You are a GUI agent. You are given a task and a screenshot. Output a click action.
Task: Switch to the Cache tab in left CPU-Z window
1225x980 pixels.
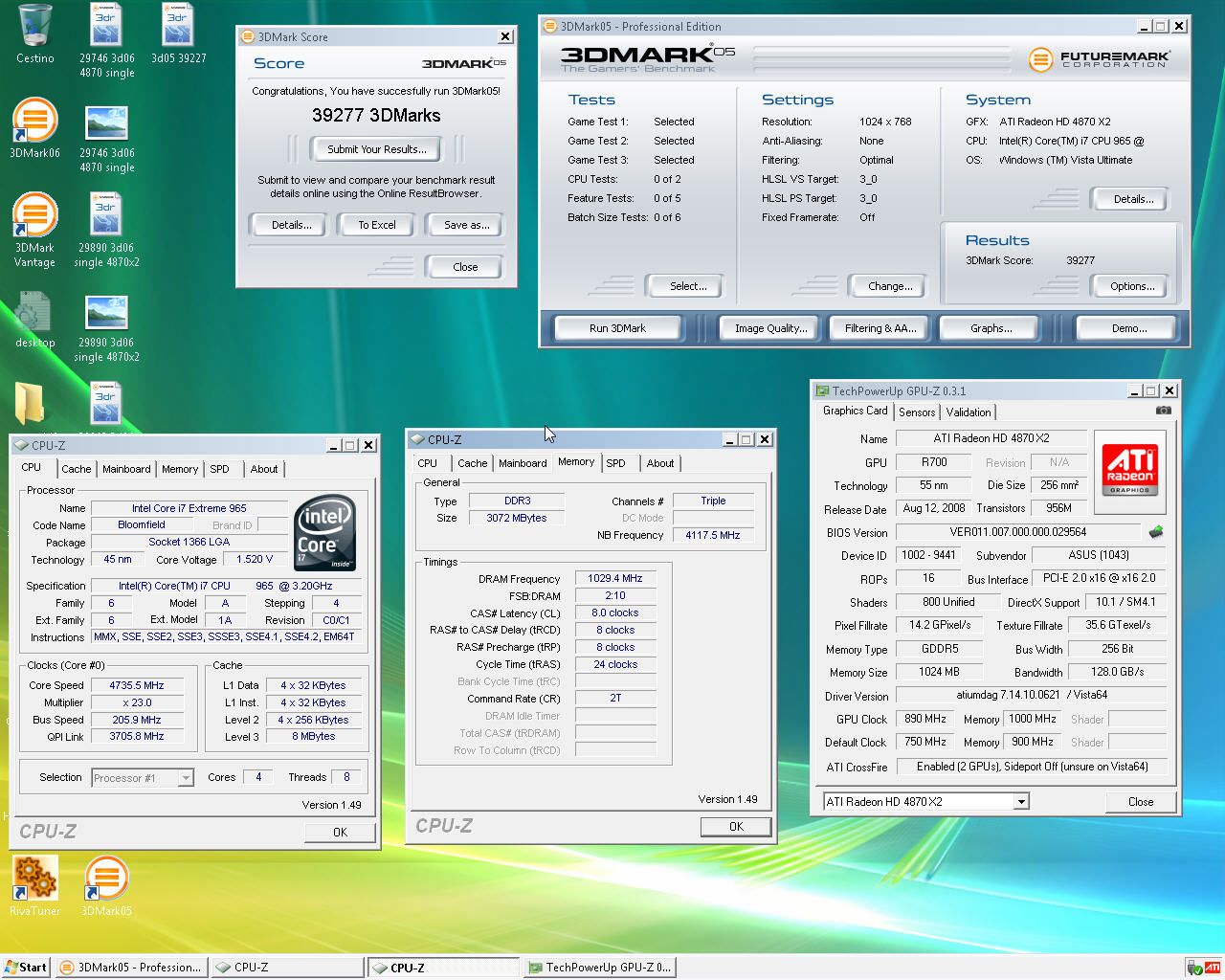(x=77, y=469)
